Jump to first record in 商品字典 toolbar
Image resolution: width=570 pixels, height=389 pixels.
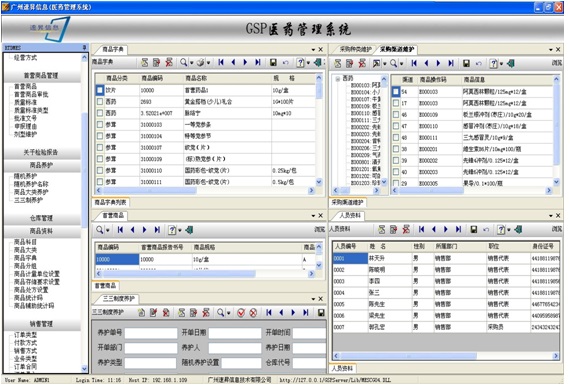pos(221,63)
